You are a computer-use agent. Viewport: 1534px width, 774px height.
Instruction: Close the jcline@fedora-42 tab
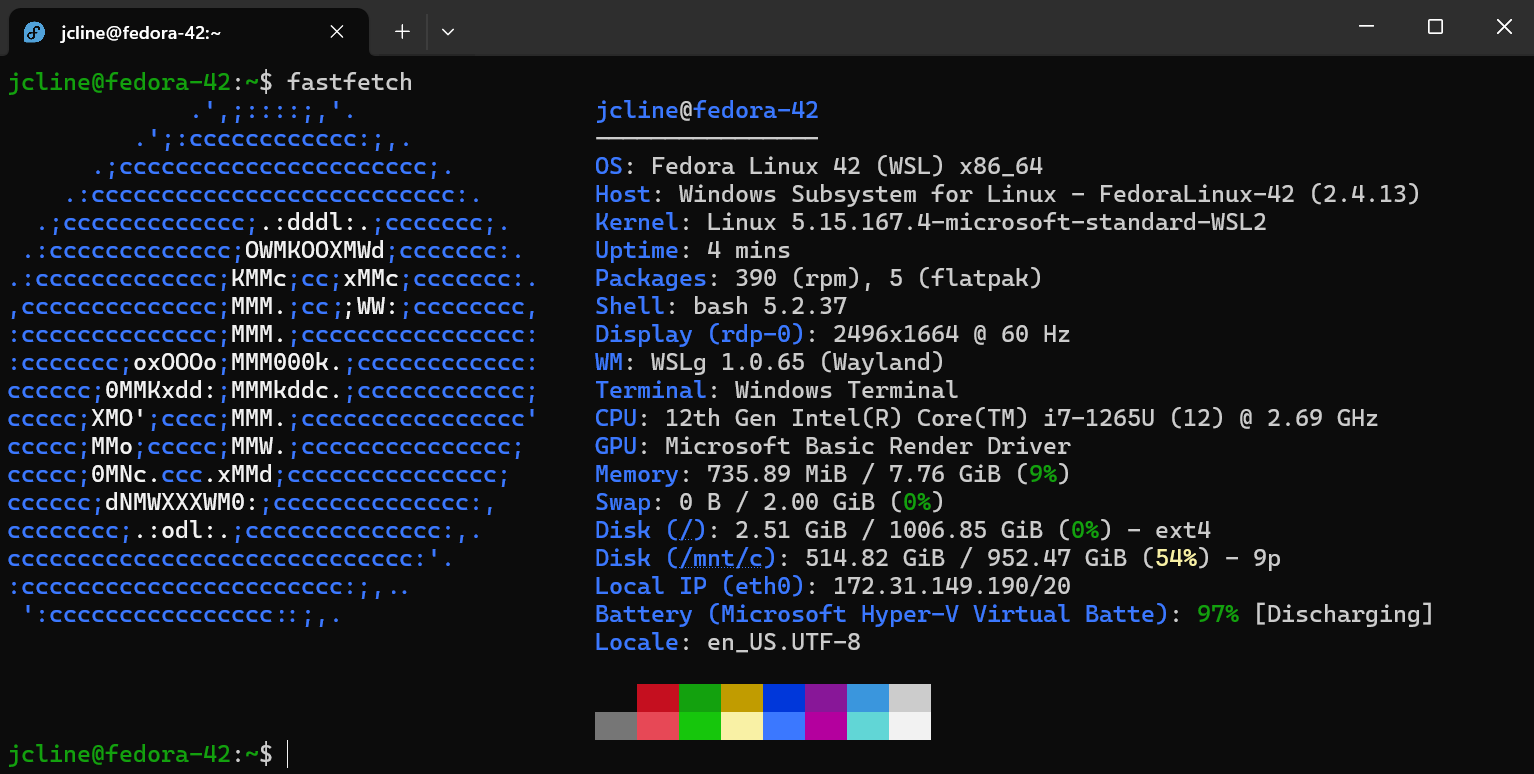point(337,31)
